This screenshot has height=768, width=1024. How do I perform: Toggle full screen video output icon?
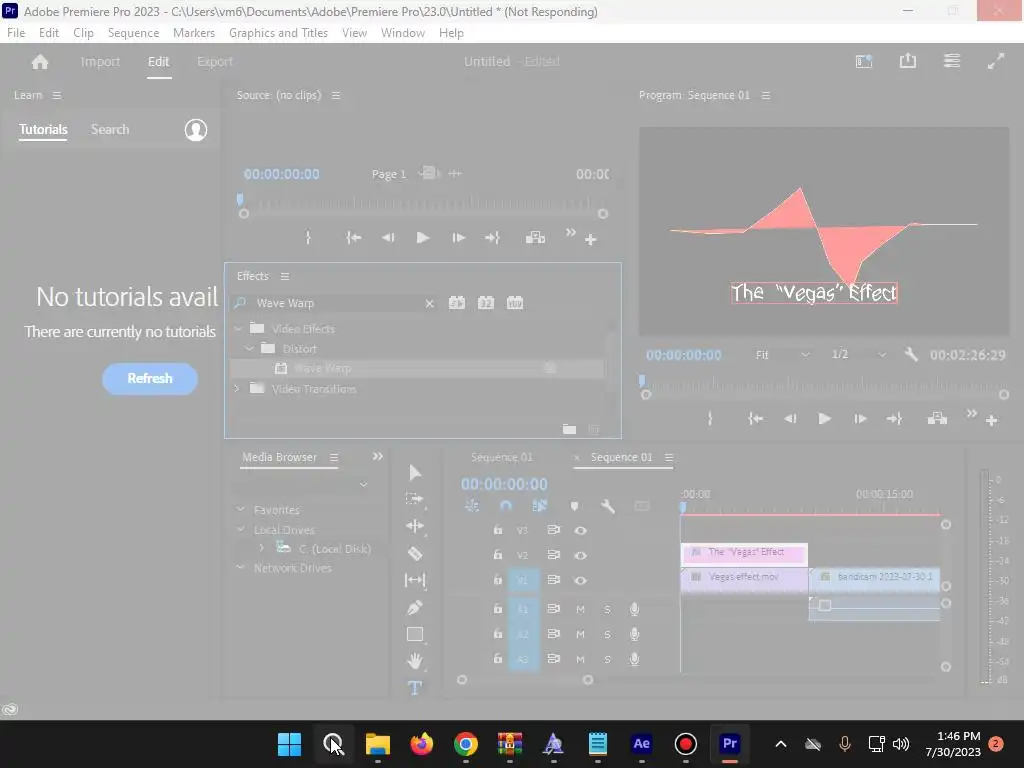pyautogui.click(x=995, y=61)
